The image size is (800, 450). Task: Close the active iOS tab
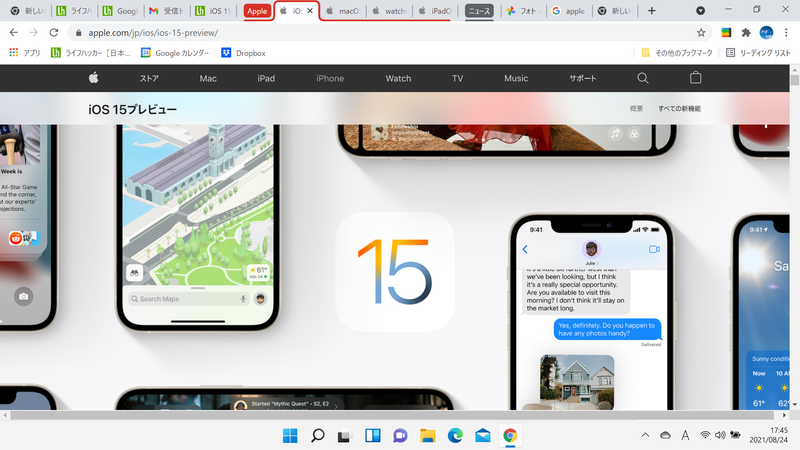point(310,11)
